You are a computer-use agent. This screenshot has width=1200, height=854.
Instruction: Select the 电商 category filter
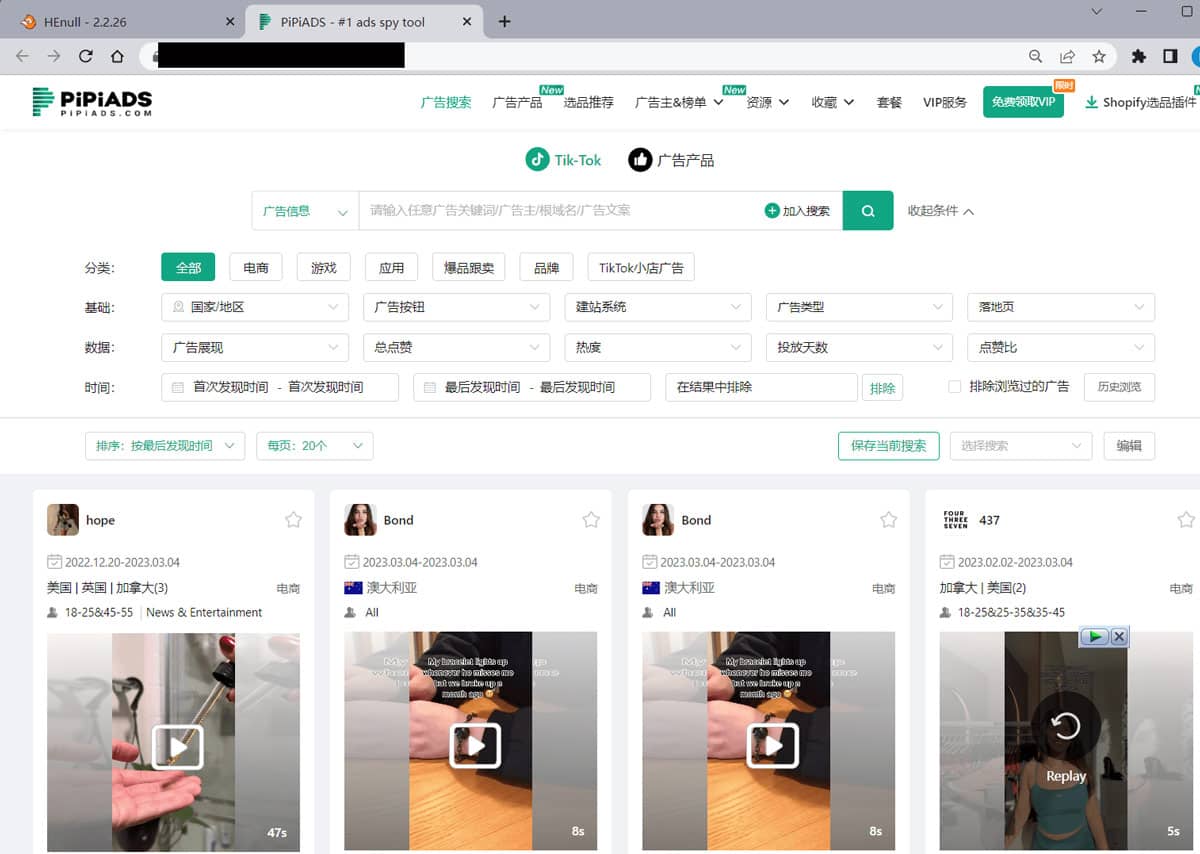click(x=256, y=267)
